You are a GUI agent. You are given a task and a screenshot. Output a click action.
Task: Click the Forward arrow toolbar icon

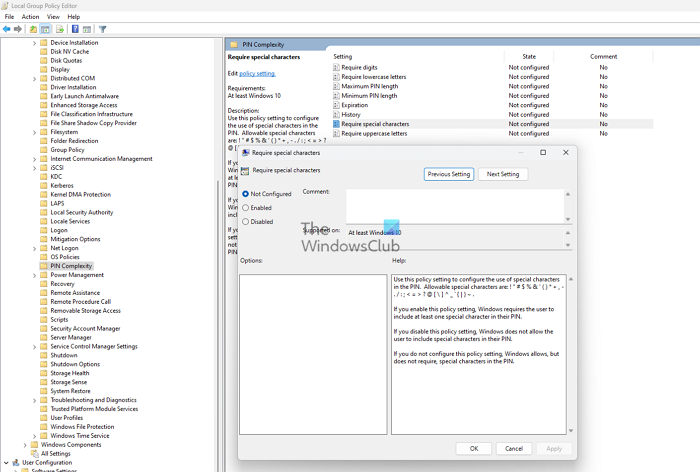[18, 29]
